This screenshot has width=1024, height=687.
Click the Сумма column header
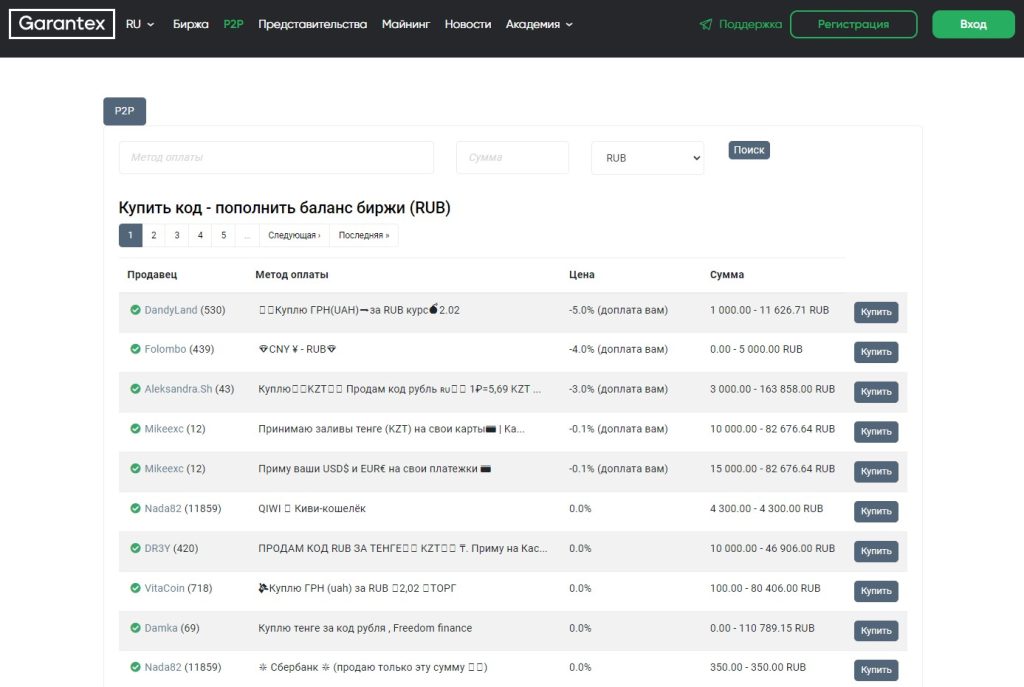(x=727, y=275)
